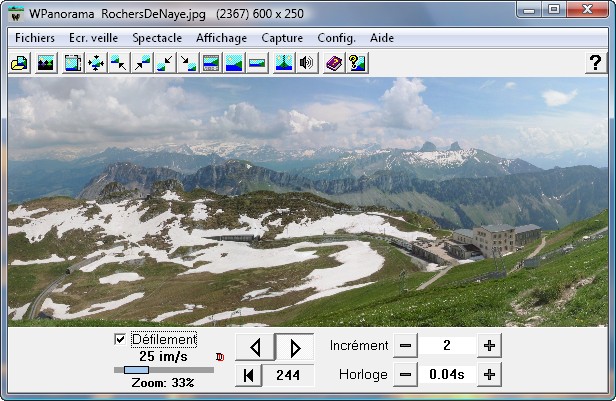Move window to the bottom-right corner icon
The height and width of the screenshot is (401, 616).
pyautogui.click(x=188, y=63)
